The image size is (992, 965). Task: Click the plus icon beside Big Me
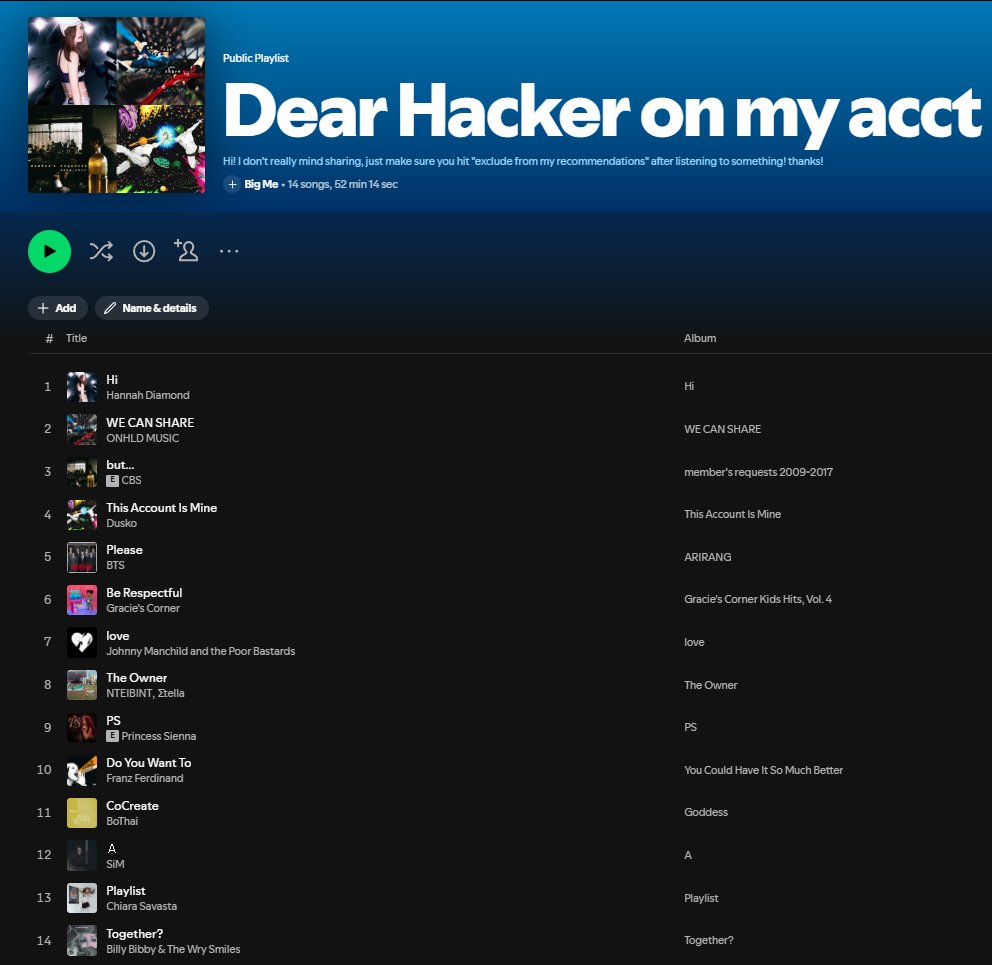pyautogui.click(x=232, y=184)
